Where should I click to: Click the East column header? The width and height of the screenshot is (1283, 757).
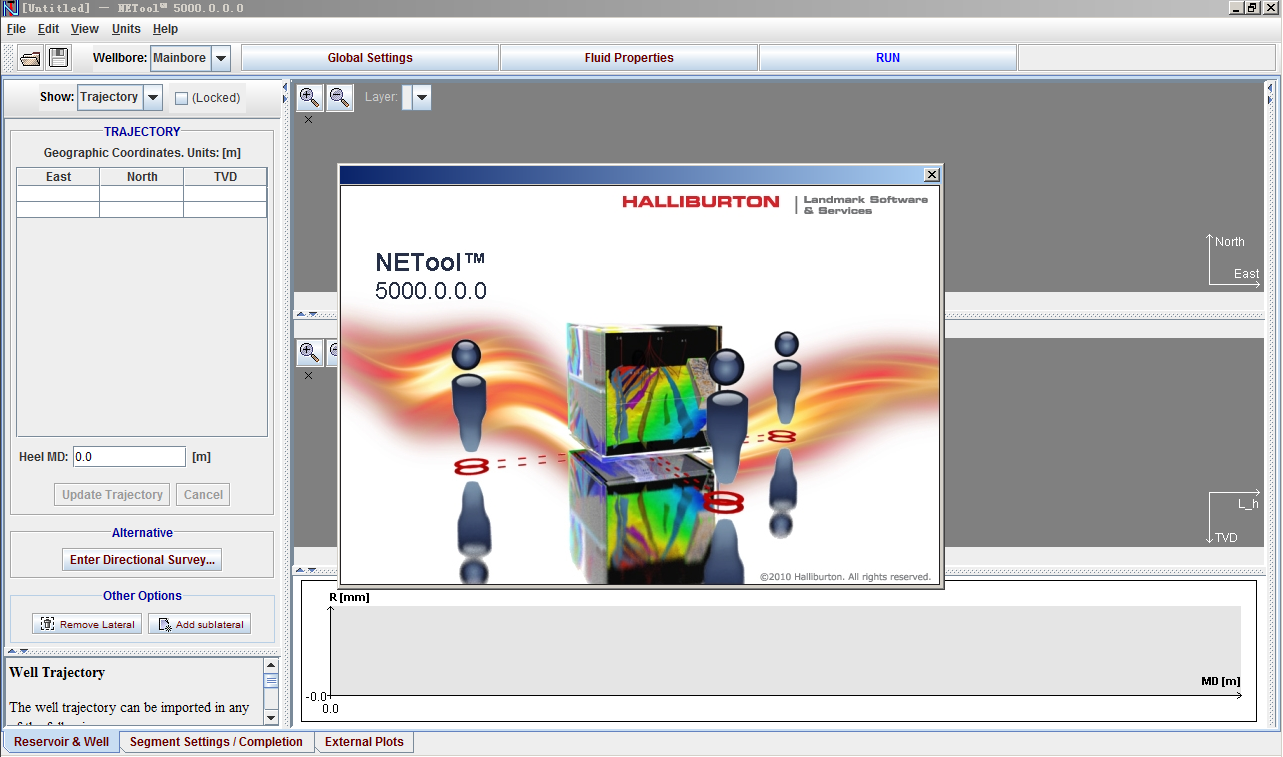58,177
